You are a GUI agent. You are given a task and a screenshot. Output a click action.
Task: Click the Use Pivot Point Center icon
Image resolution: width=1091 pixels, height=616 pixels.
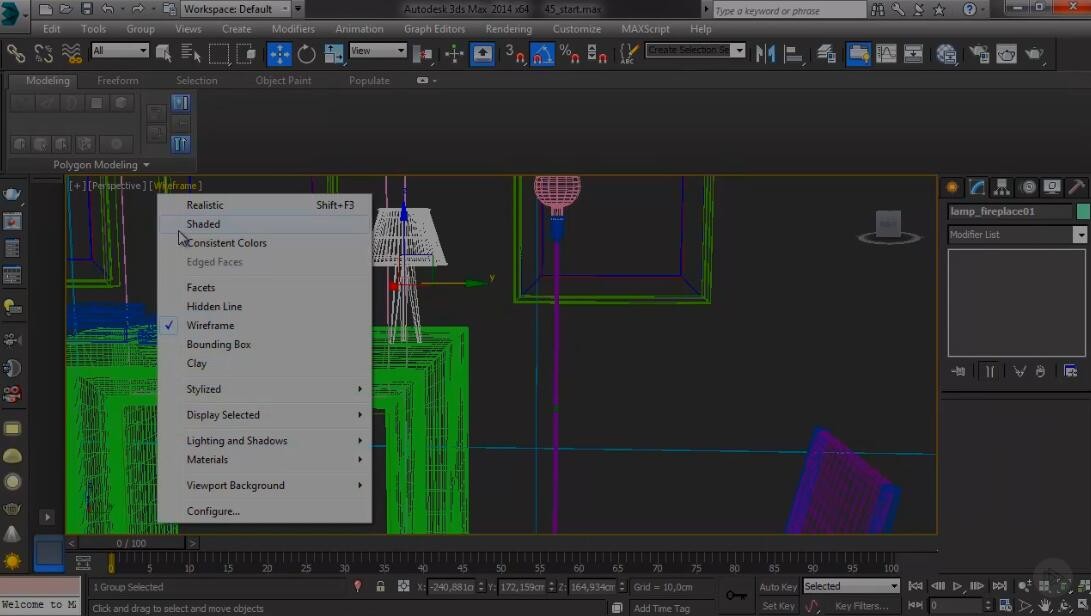tap(422, 54)
